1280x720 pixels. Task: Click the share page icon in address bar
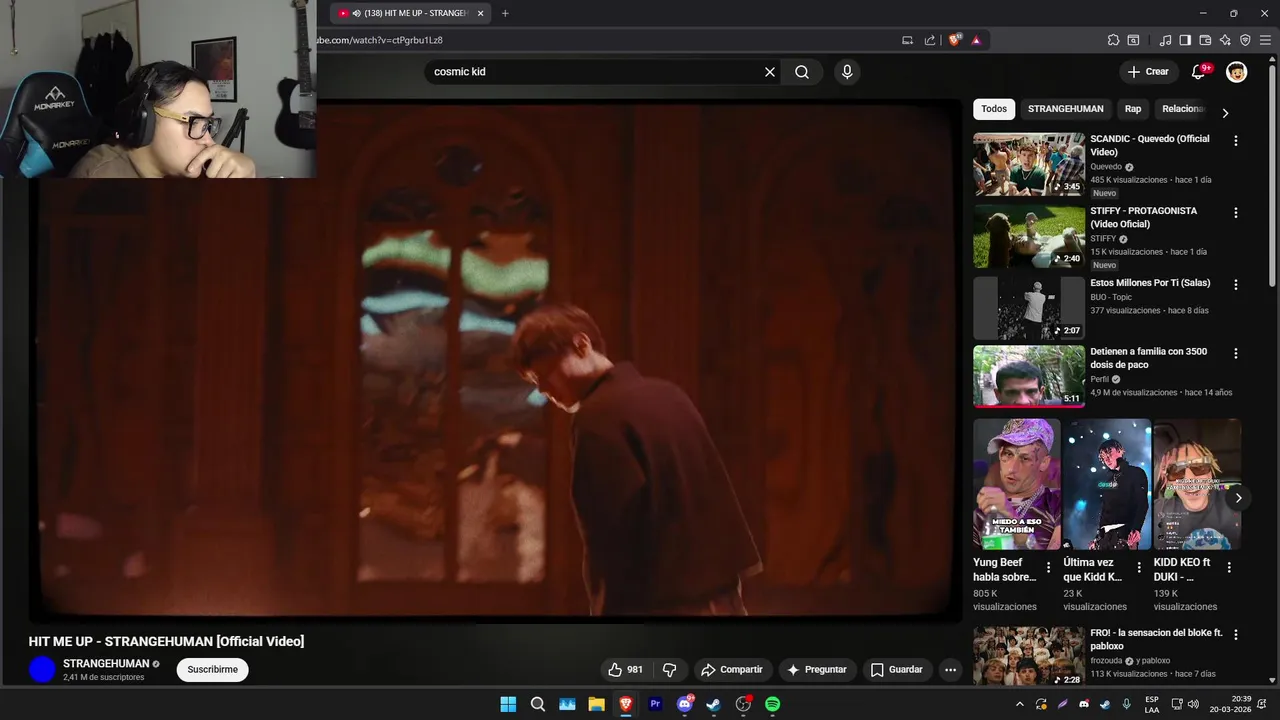pos(930,40)
